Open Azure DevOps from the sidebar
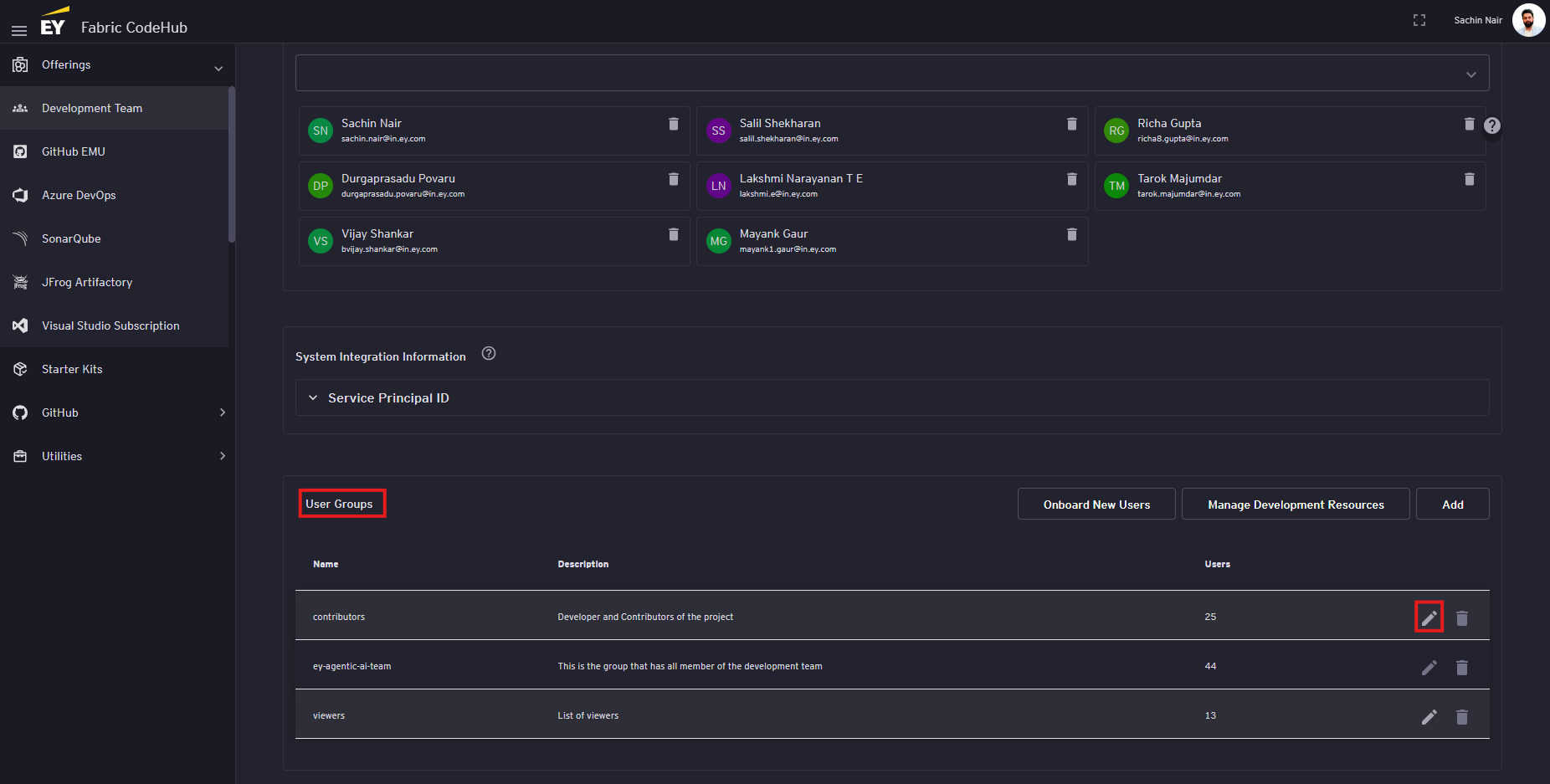1550x784 pixels. pyautogui.click(x=79, y=195)
